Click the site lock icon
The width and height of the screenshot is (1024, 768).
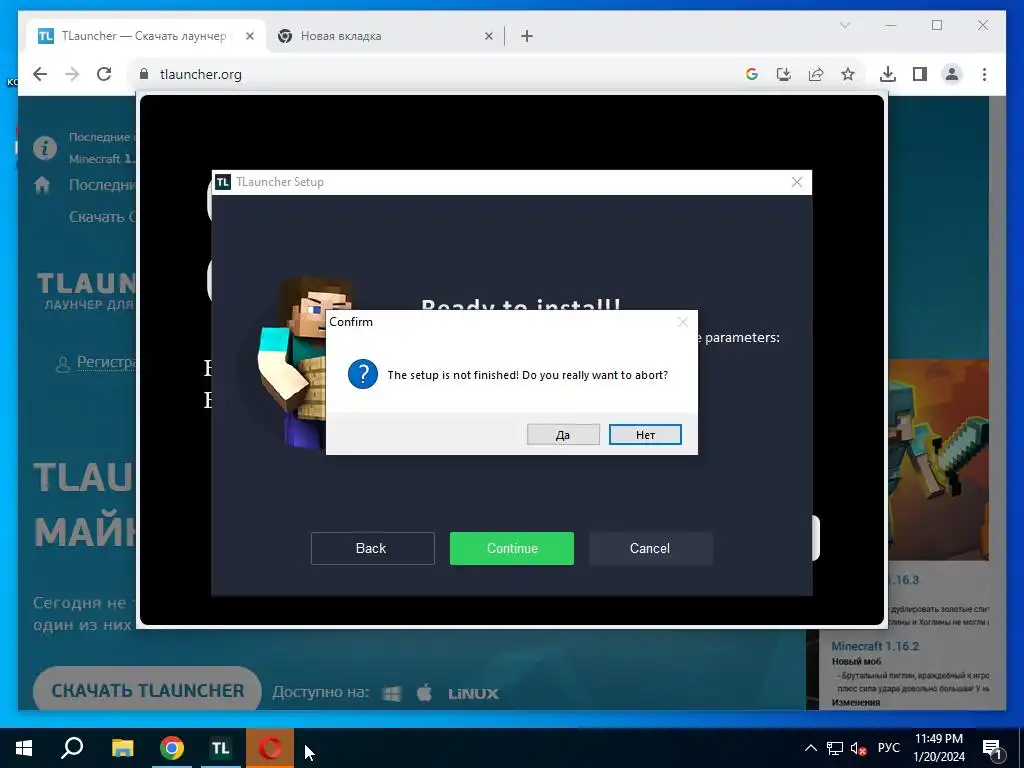(144, 74)
